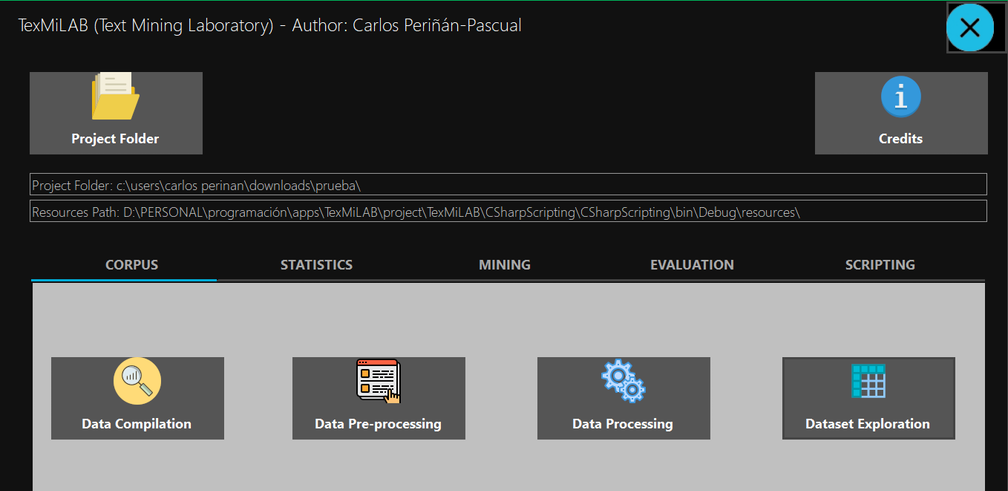
Task: Click the Resources Path text field
Action: [508, 212]
